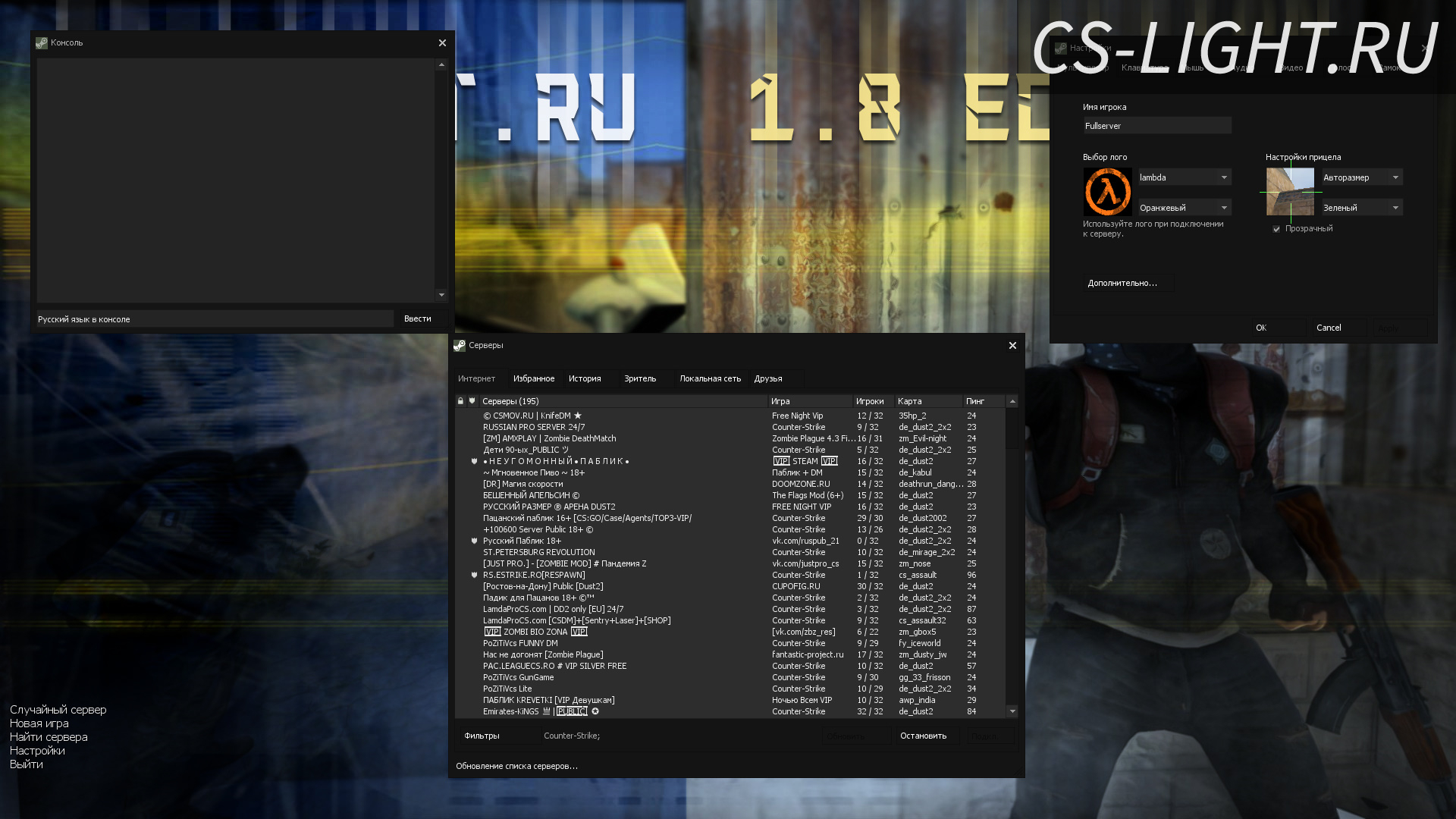Select server PoZiTiVcs FUNNY DM

730,643
